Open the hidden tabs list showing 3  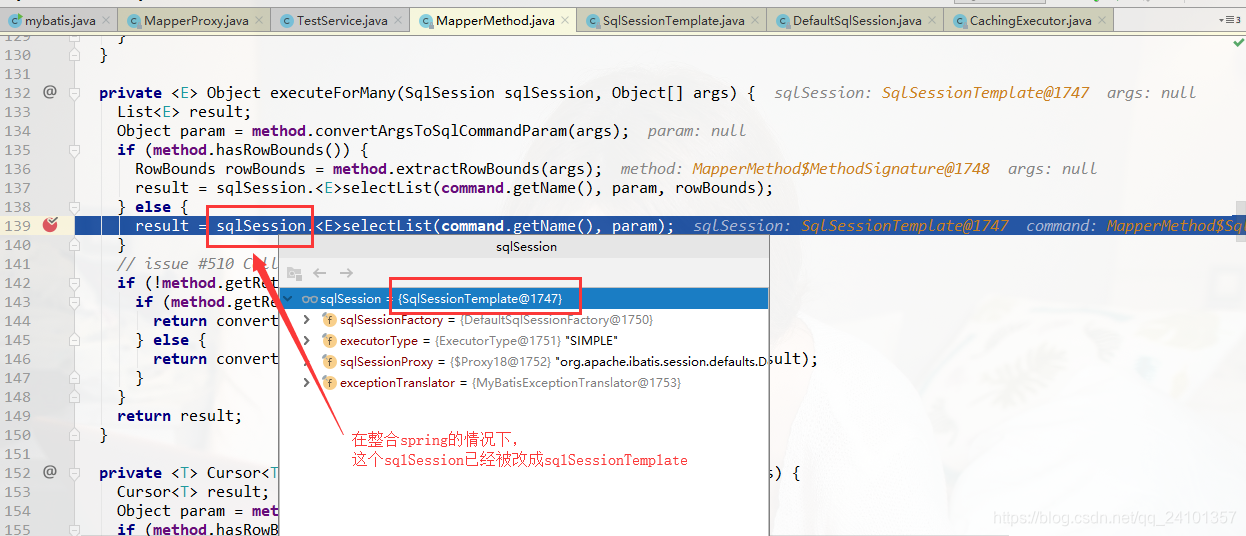click(1228, 20)
